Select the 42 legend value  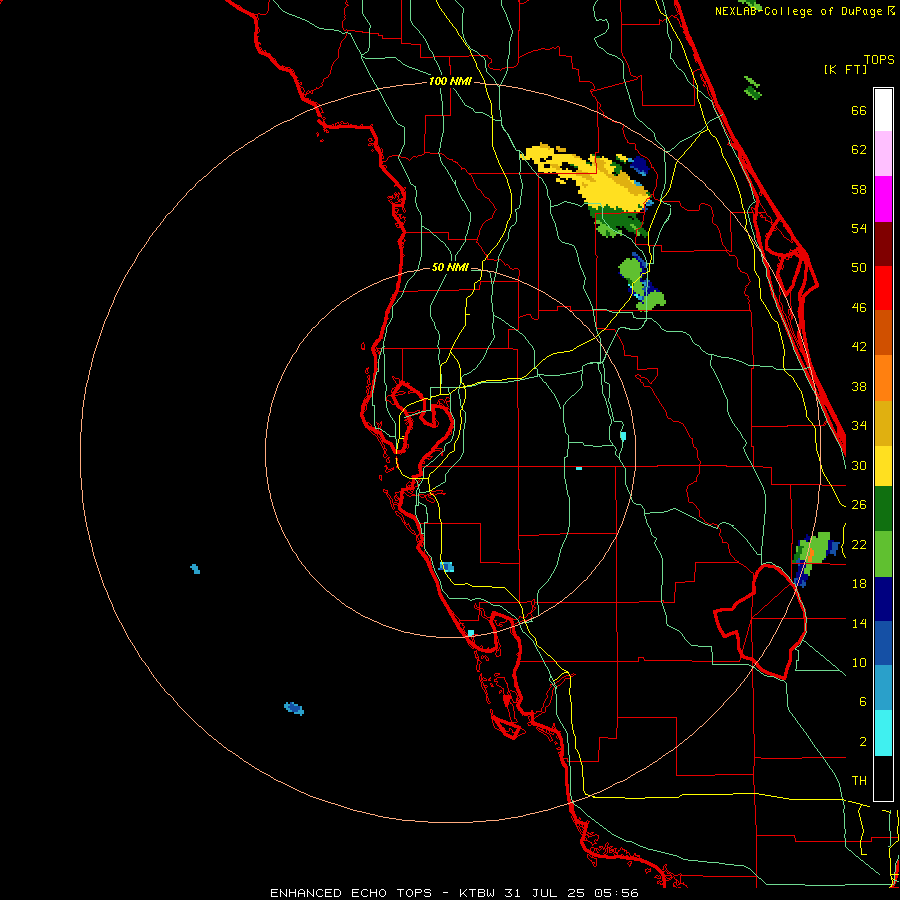tap(859, 347)
